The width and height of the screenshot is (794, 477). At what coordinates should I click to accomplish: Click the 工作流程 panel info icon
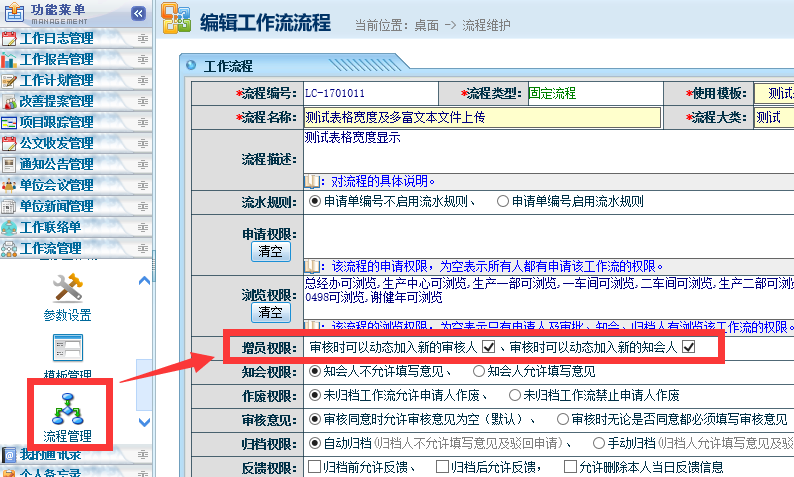click(x=190, y=66)
